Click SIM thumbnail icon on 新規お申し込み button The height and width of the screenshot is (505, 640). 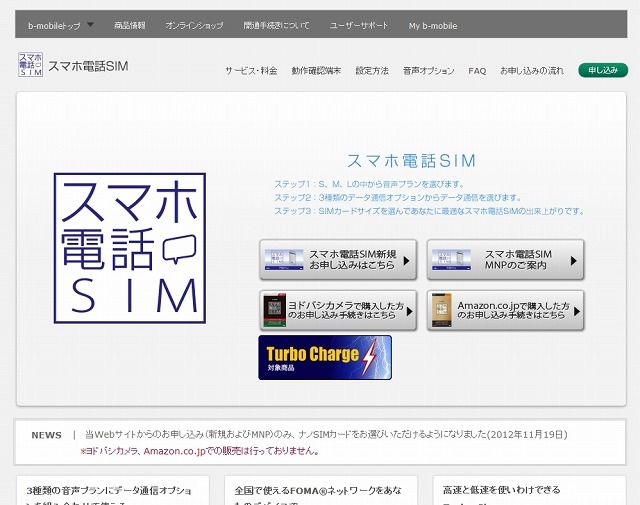click(284, 260)
